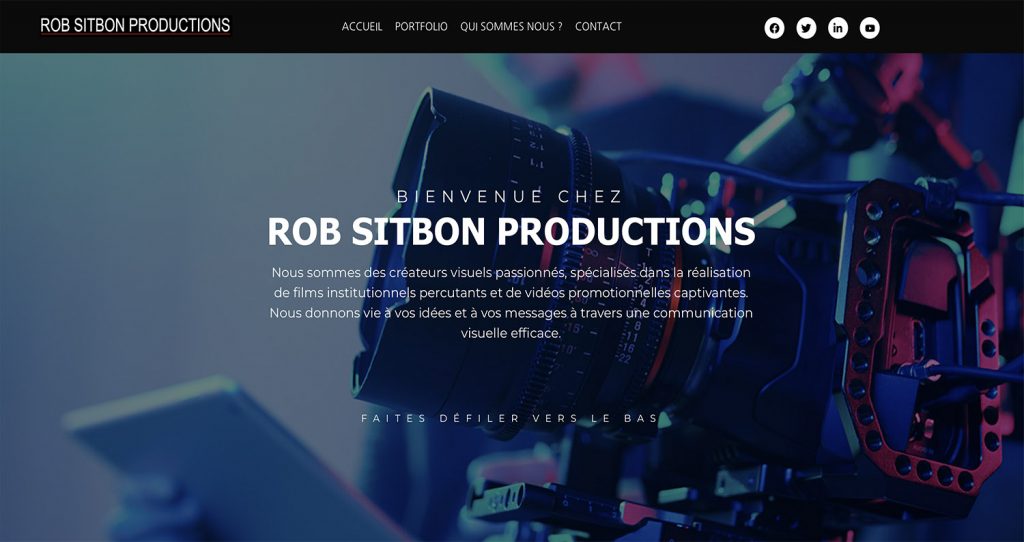
Task: Go to the ACCUEIL menu item
Action: click(362, 27)
